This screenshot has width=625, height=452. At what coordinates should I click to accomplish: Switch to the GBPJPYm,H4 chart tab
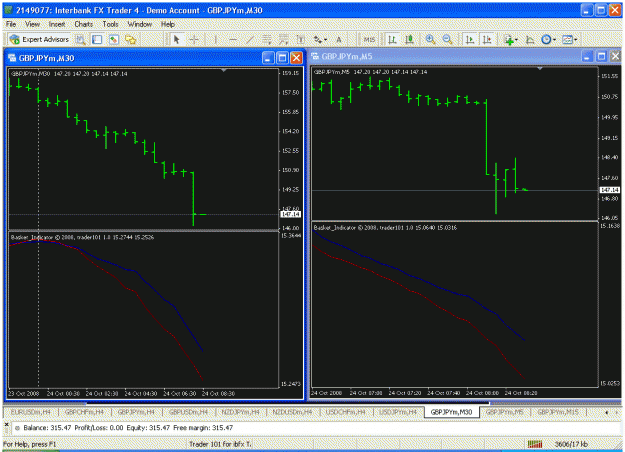tap(136, 412)
